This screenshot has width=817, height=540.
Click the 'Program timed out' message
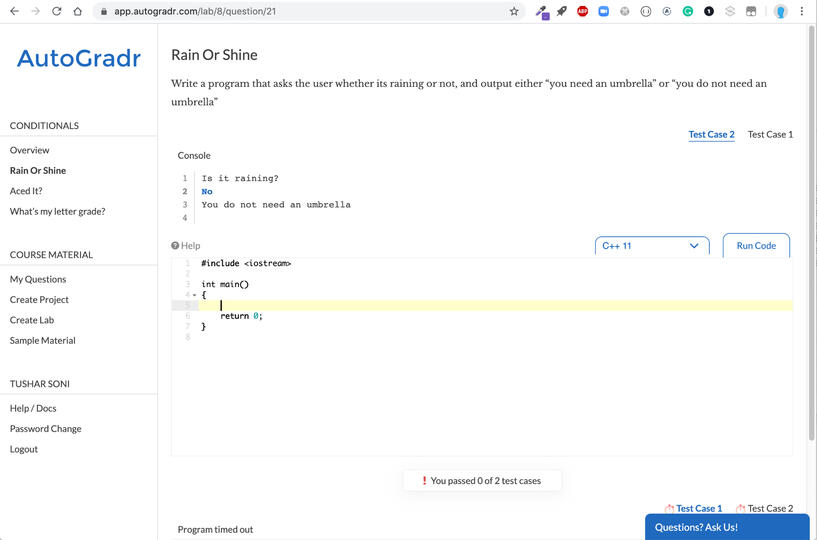point(215,530)
